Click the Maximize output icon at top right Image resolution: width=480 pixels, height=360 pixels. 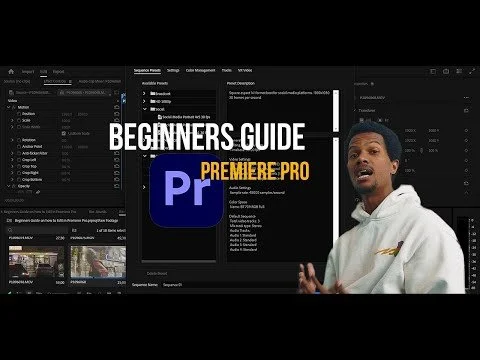coord(472,71)
